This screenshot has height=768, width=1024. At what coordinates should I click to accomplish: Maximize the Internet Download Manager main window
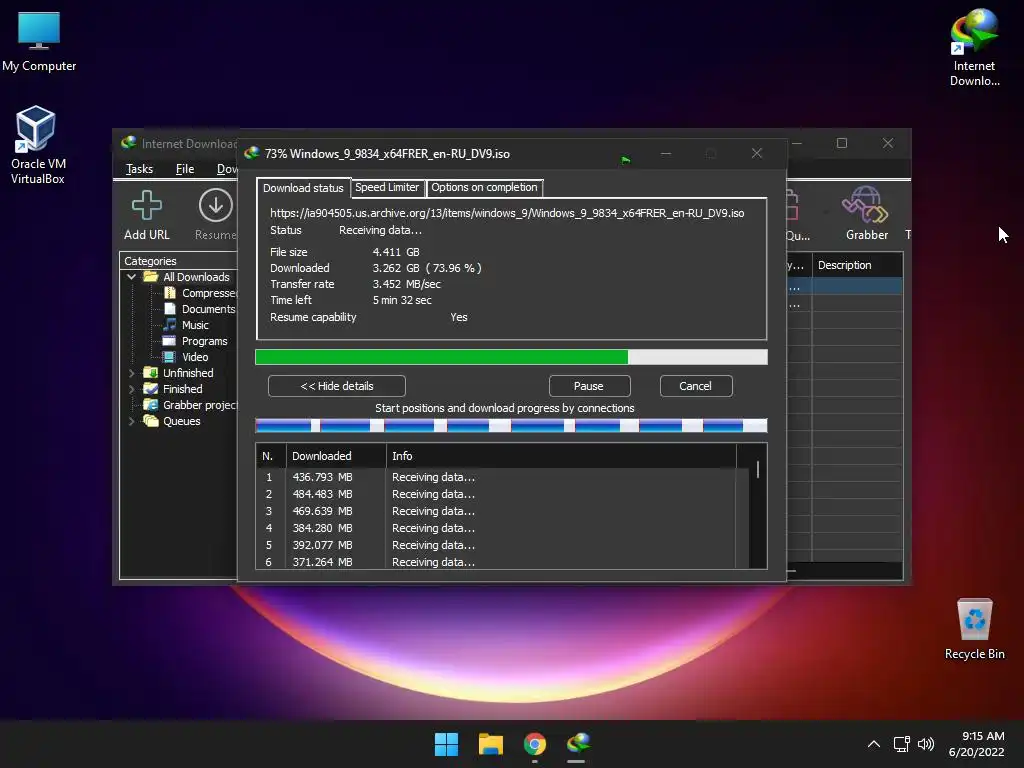coord(842,143)
